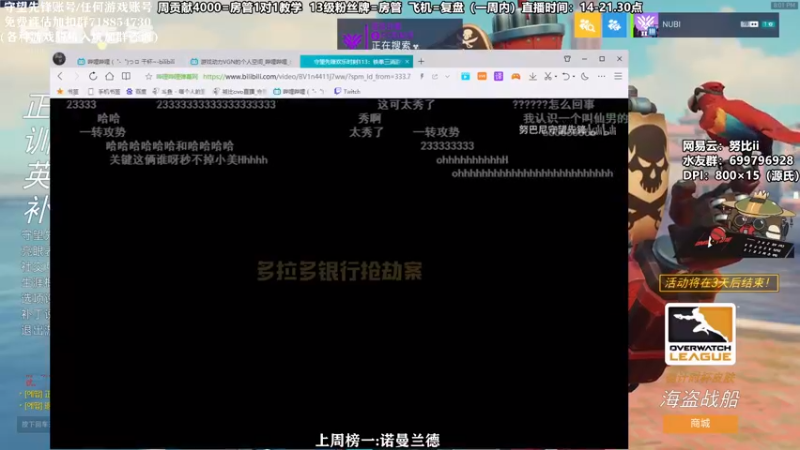The width and height of the screenshot is (800, 450).
Task: Expand the undo closed-tab dropdown arrow
Action: click(573, 77)
